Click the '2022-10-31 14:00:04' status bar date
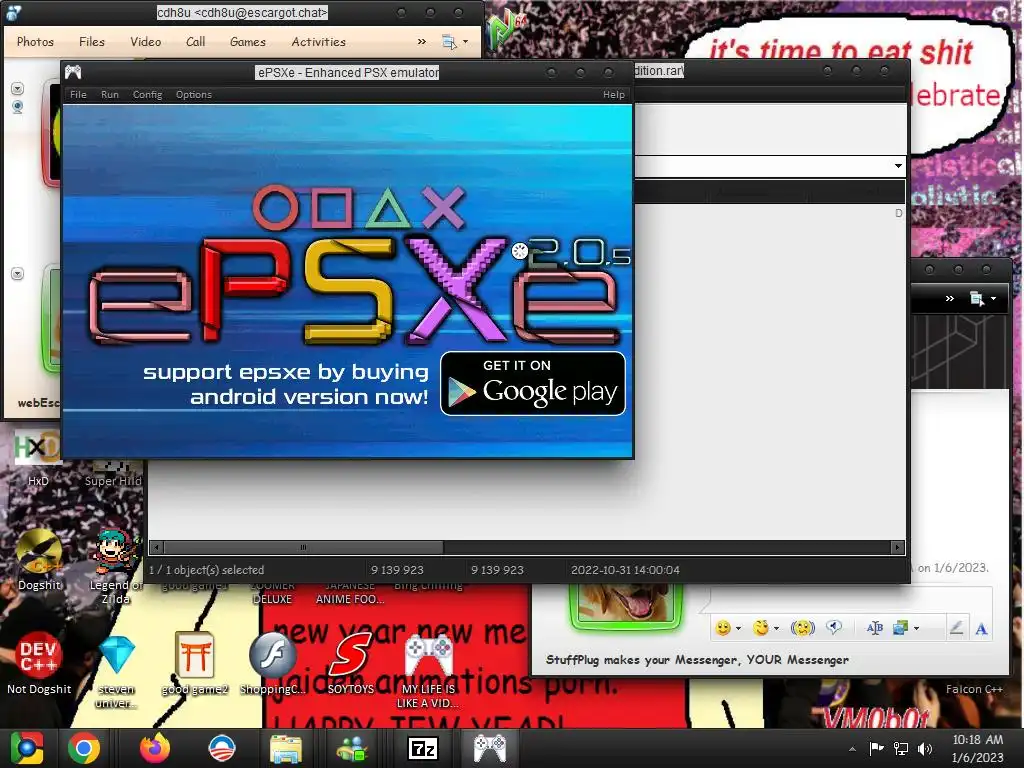 tap(625, 570)
